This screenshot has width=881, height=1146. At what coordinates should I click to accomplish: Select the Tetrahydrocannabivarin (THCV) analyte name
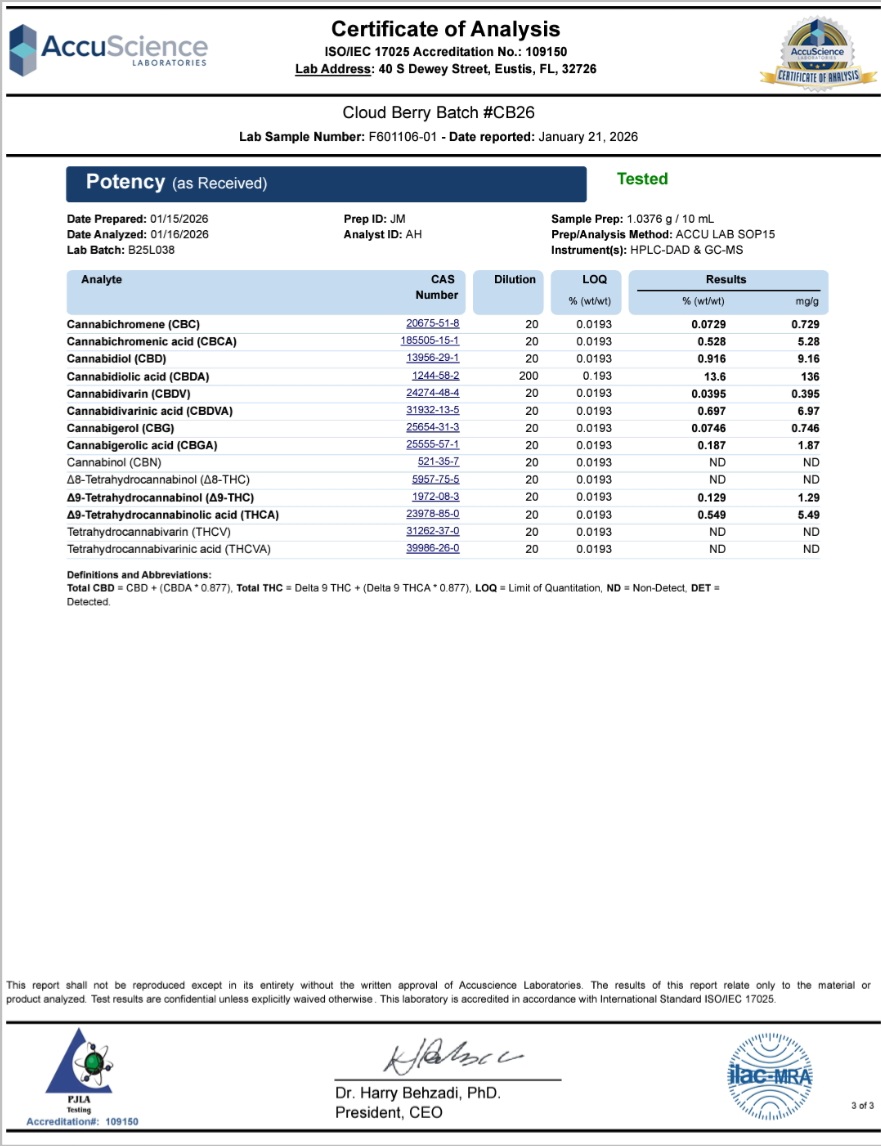coord(148,532)
